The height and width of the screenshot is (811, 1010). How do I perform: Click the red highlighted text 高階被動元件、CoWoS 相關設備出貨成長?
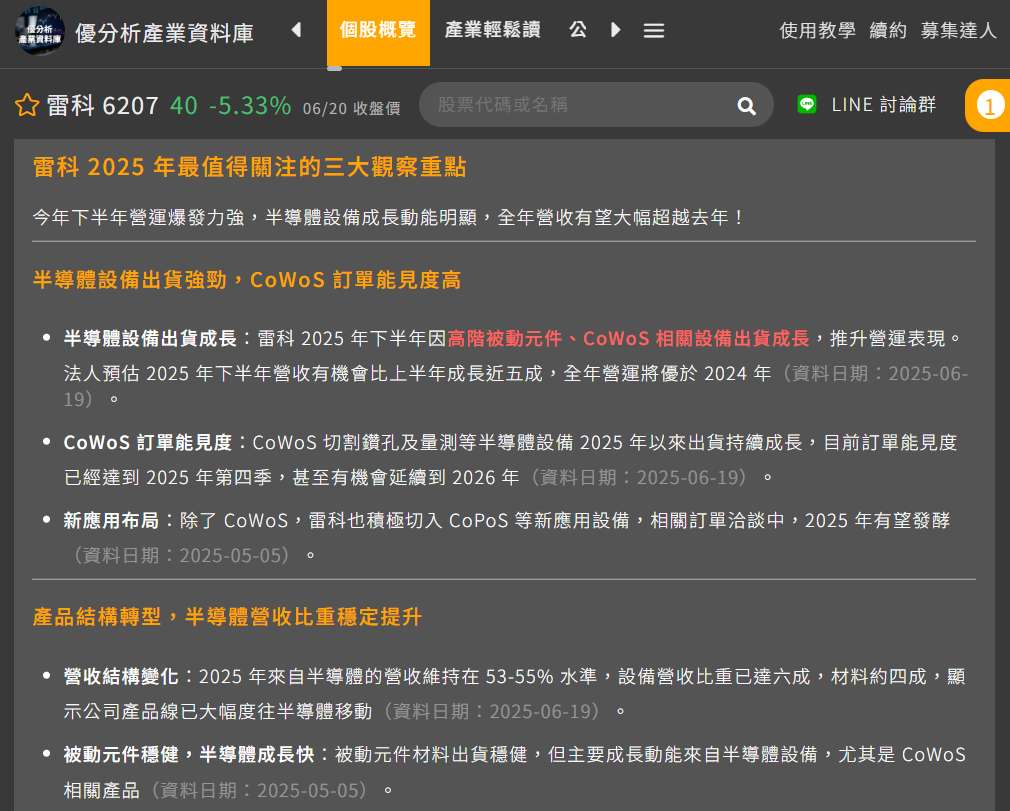[627, 338]
